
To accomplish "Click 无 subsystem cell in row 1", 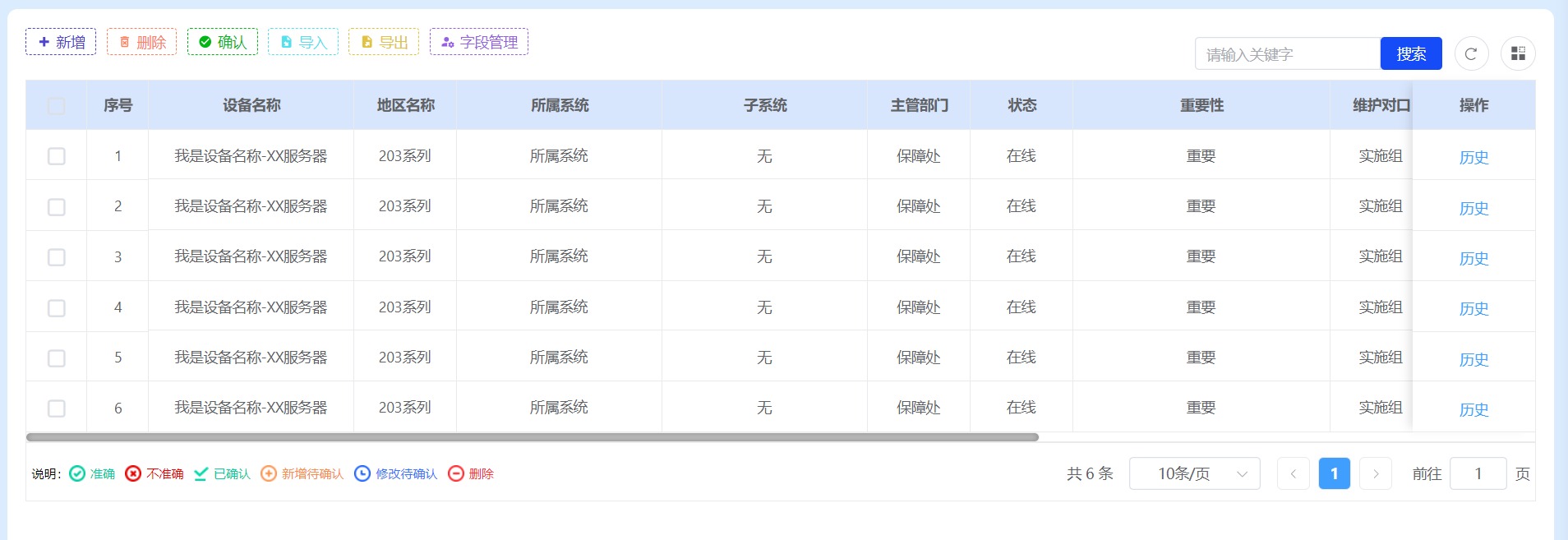I will click(764, 156).
